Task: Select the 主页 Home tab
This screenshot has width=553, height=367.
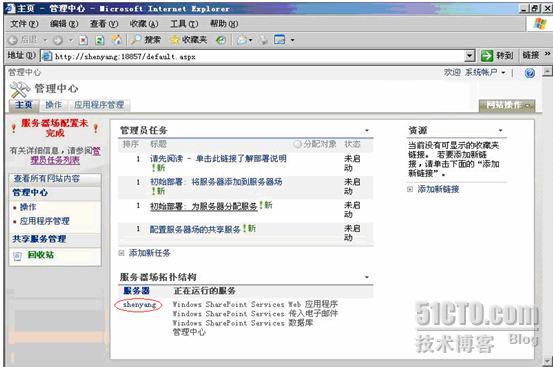Action: coord(24,105)
